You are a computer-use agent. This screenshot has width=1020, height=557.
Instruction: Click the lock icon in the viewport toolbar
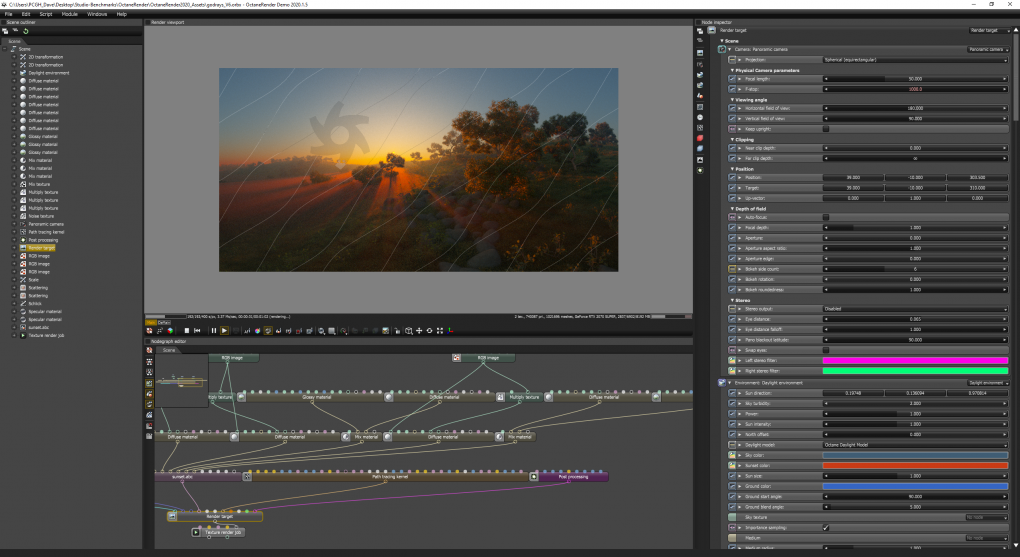click(397, 331)
